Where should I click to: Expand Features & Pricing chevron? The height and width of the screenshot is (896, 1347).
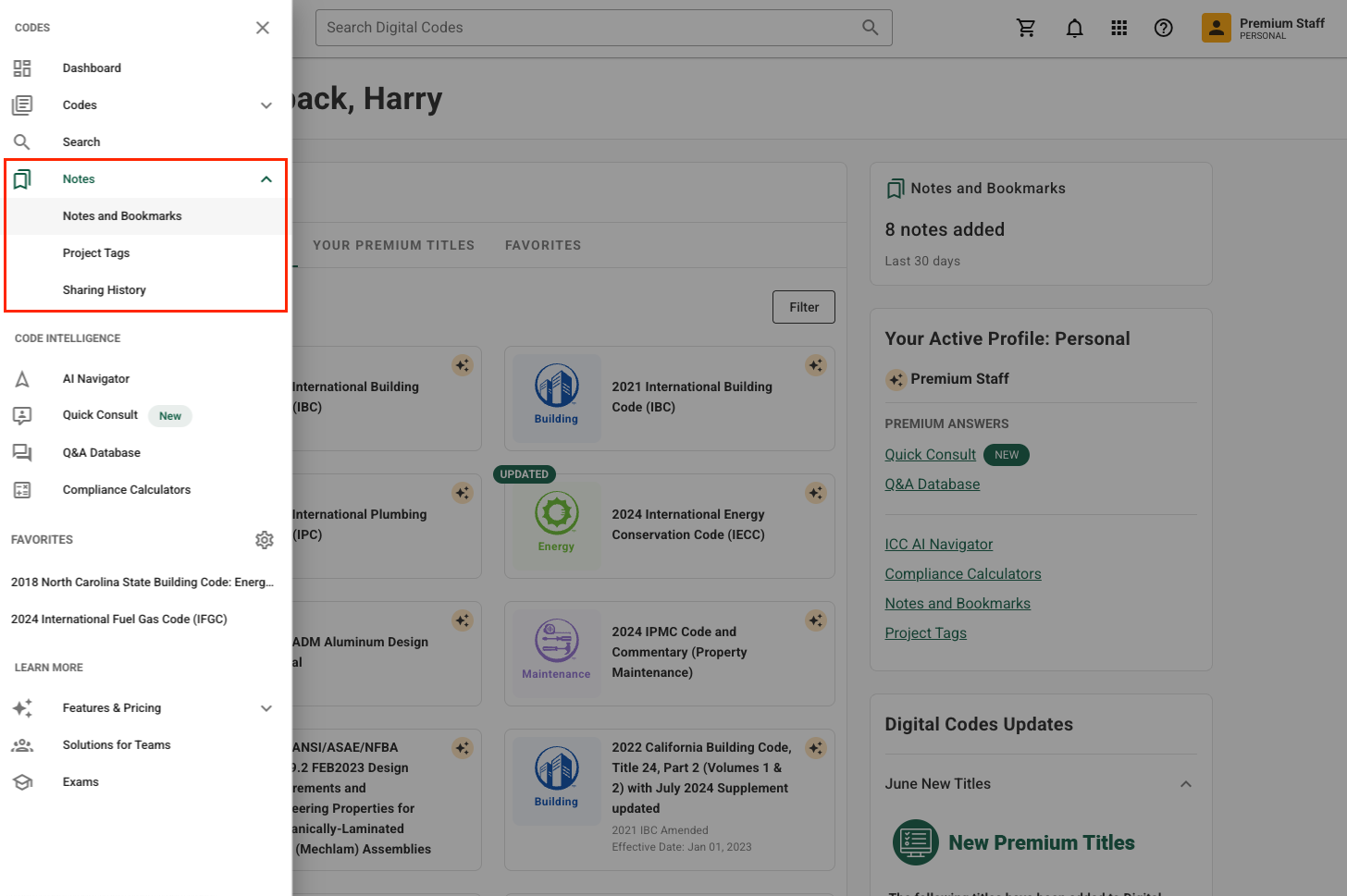pyautogui.click(x=266, y=708)
